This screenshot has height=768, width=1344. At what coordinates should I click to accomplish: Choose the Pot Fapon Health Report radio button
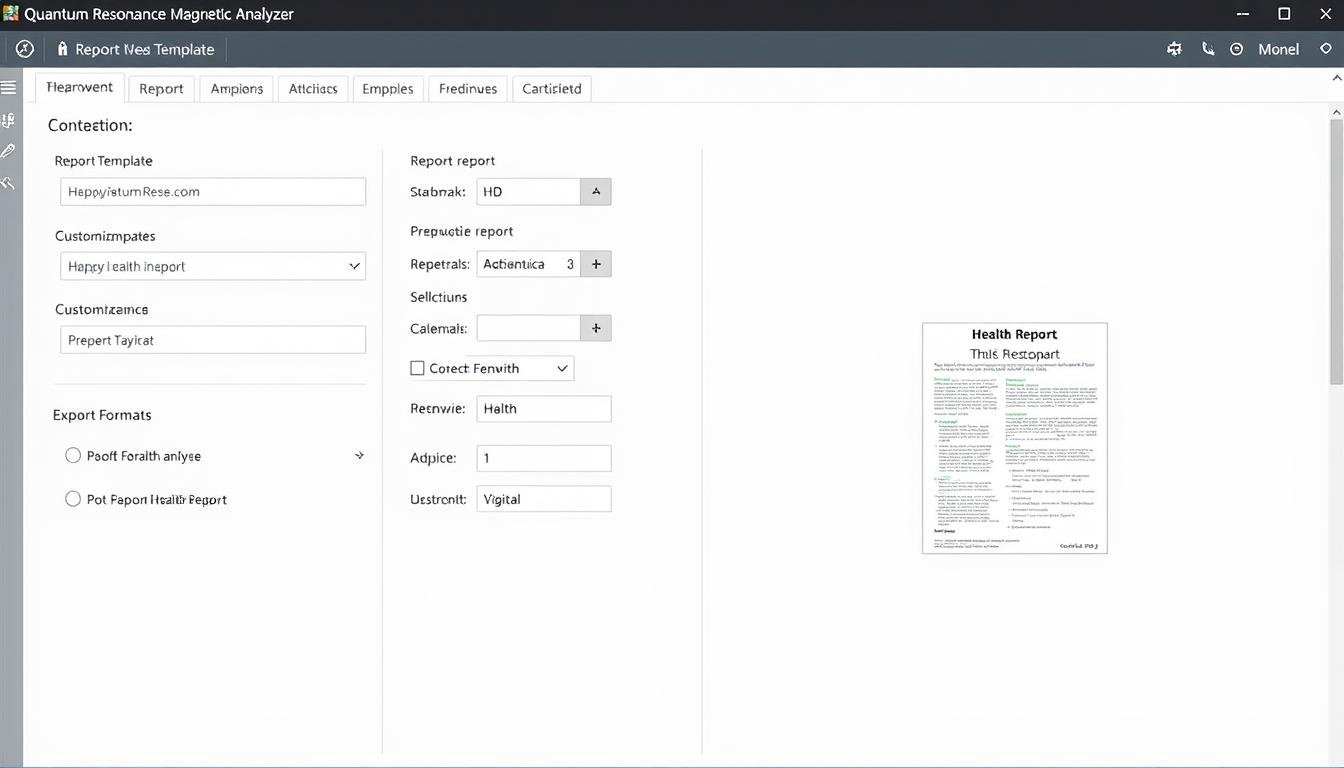73,499
